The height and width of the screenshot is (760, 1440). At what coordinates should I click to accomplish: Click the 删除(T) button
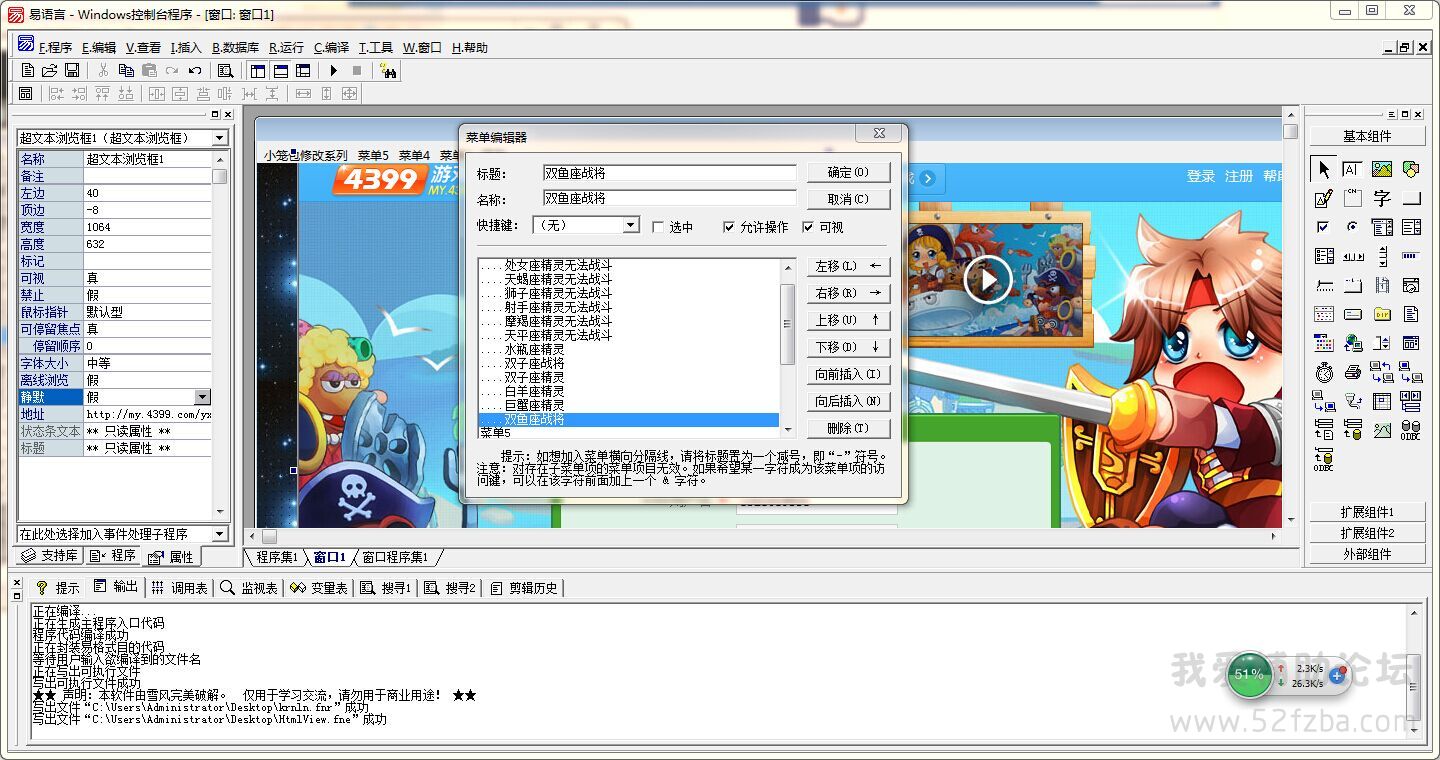click(x=848, y=428)
